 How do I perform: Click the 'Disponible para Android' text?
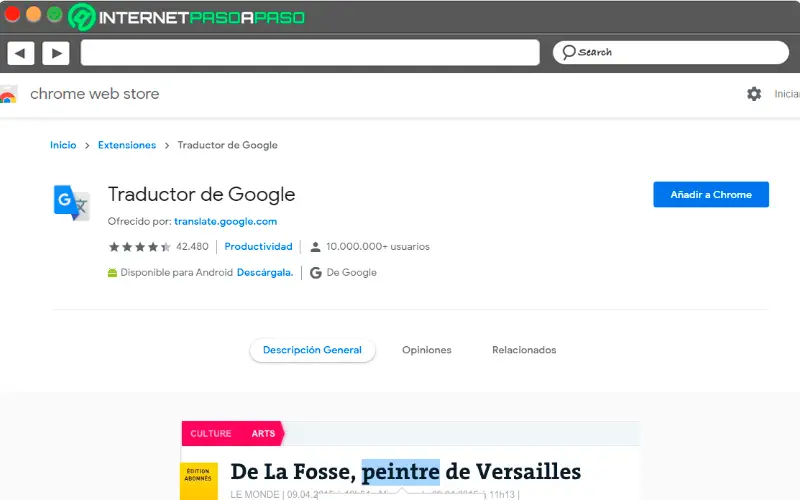pos(177,272)
